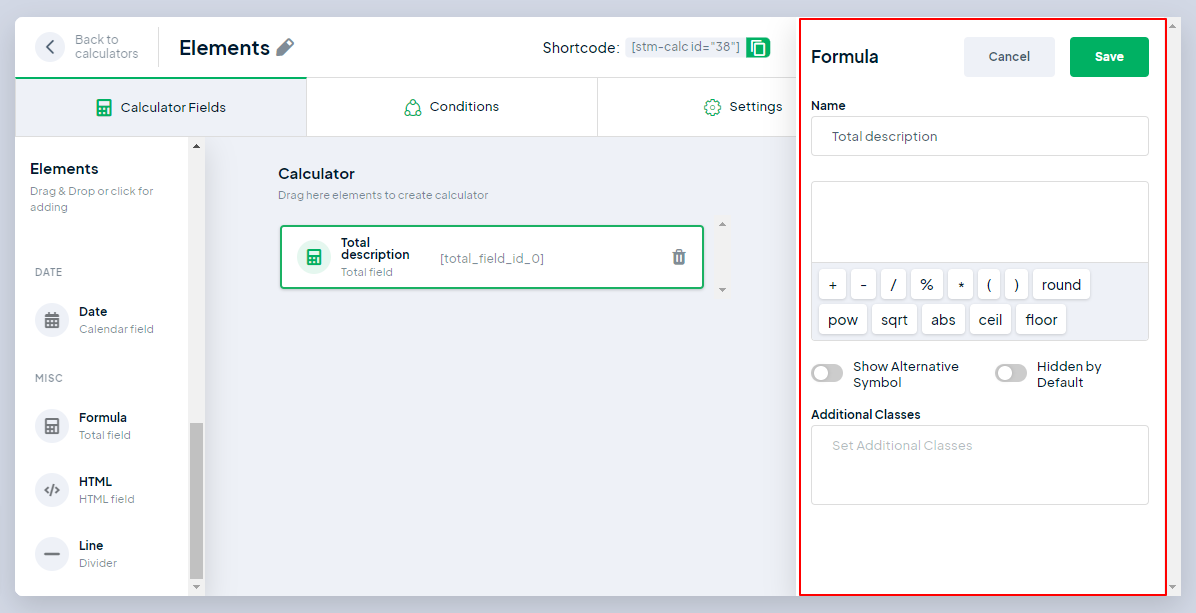The image size is (1196, 613).
Task: Copy the shortcode with the copy icon
Action: pyautogui.click(x=758, y=47)
